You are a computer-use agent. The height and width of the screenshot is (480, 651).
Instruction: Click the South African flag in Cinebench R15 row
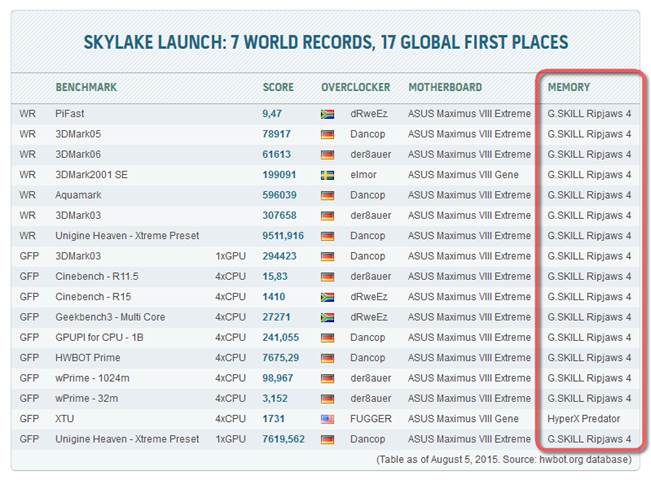coord(327,297)
